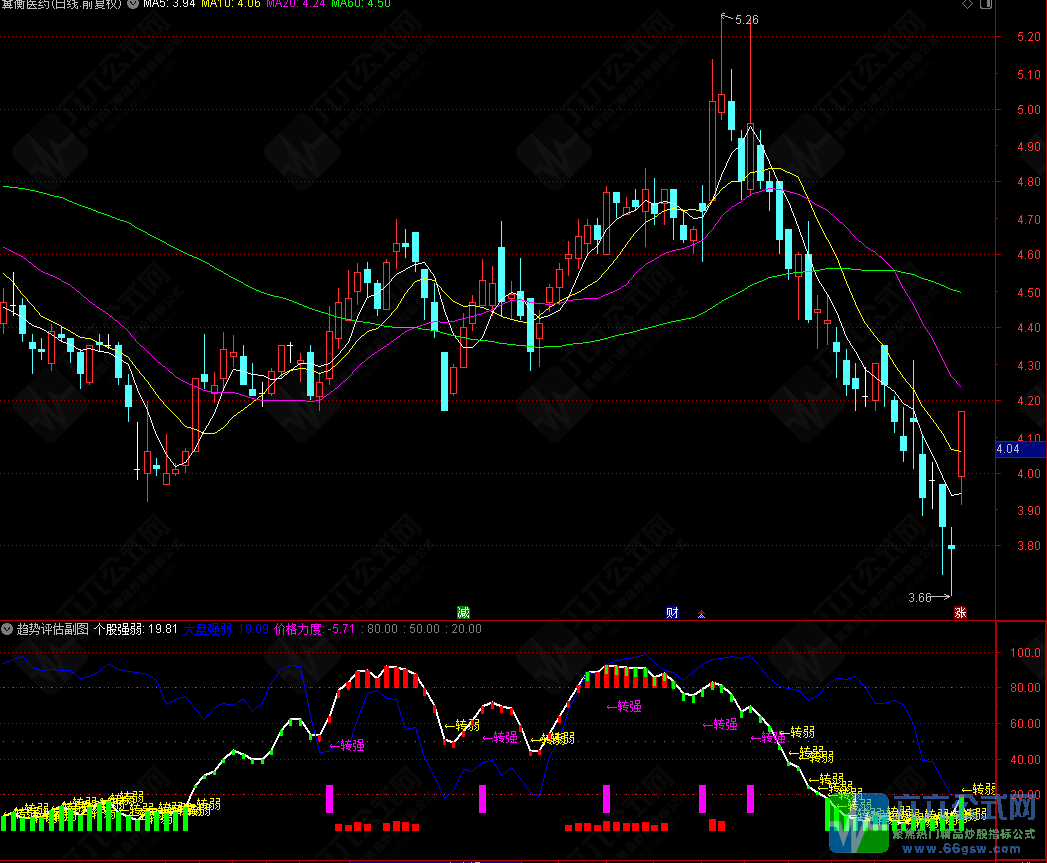The height and width of the screenshot is (863, 1047).
Task: Click the MA10: 4.06 label
Action: click(x=230, y=3)
